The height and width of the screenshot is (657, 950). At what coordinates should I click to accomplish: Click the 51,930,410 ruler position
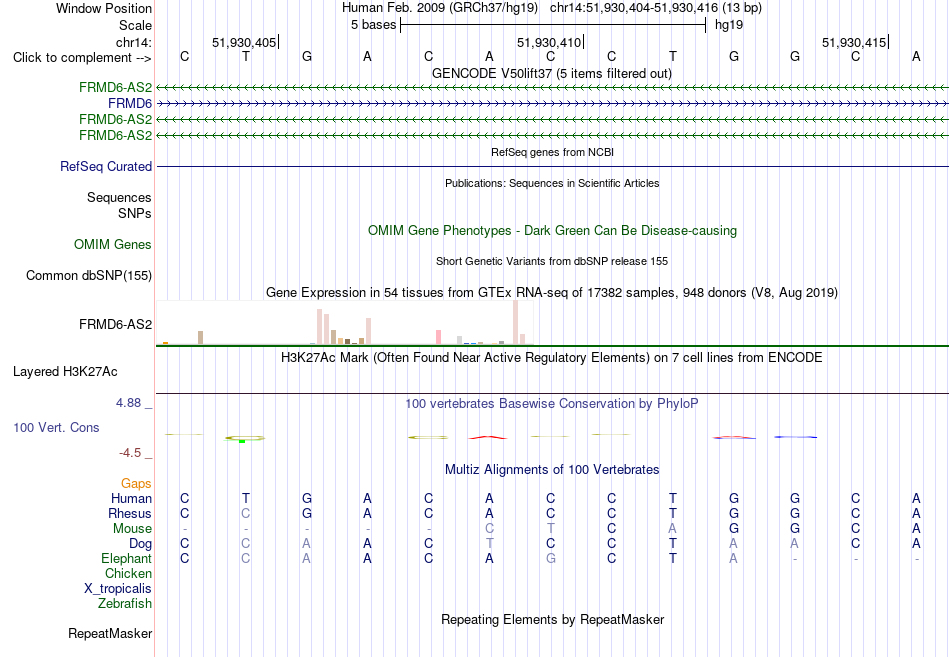549,42
